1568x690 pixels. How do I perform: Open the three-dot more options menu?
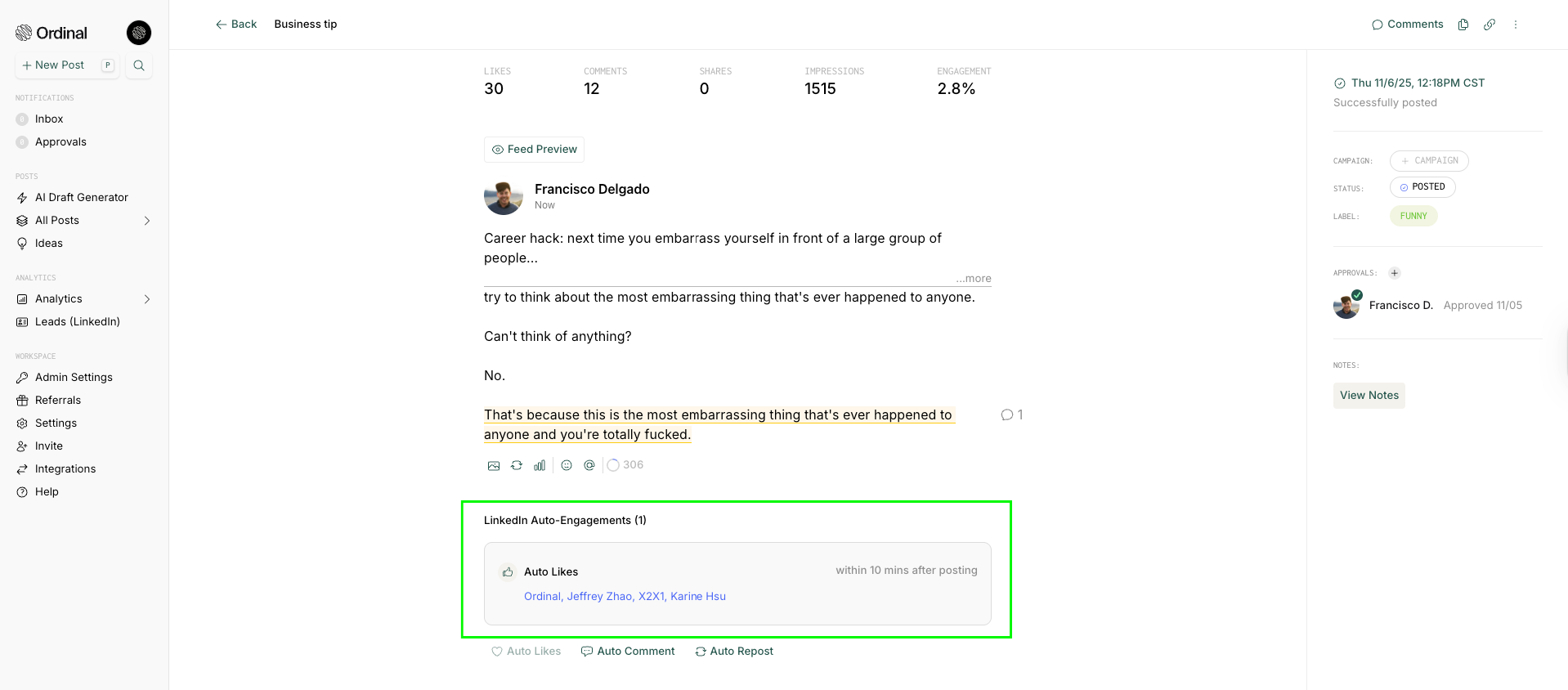click(1516, 25)
